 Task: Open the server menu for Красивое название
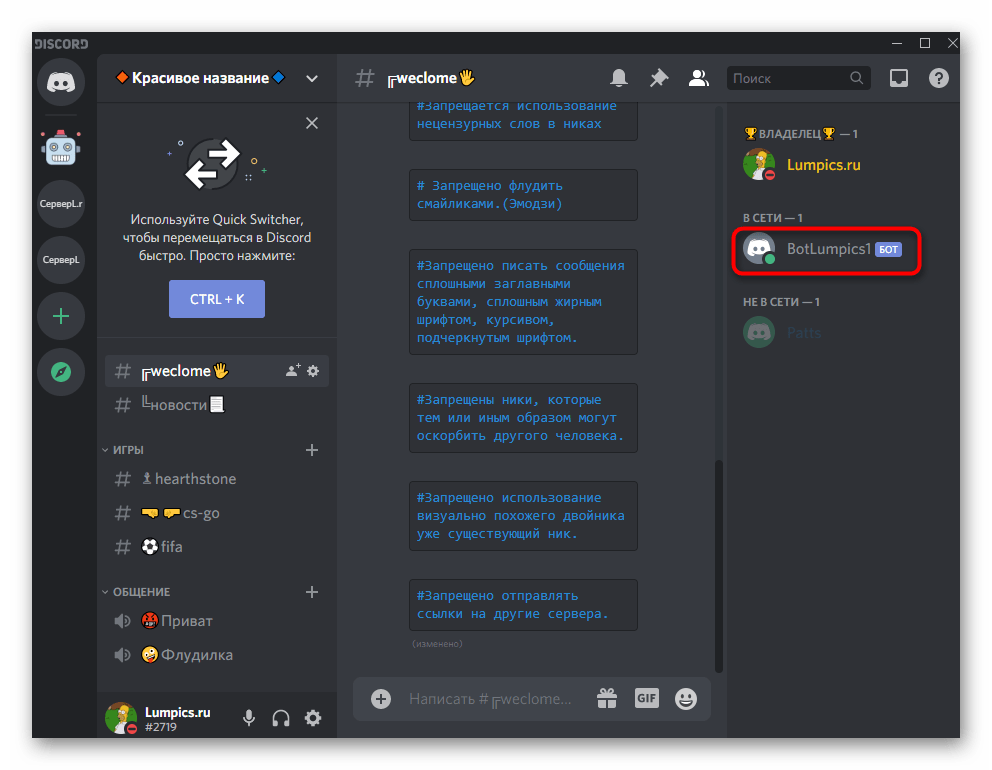click(x=311, y=77)
